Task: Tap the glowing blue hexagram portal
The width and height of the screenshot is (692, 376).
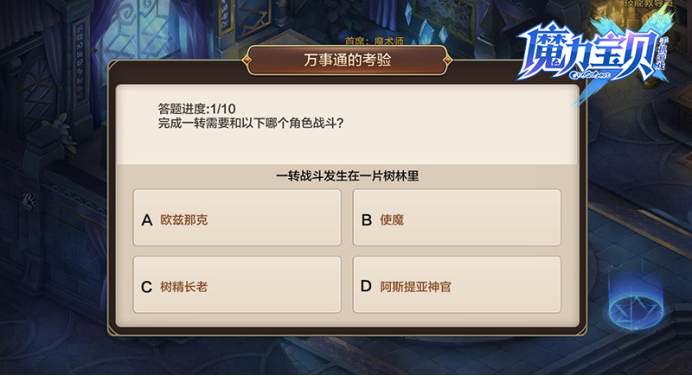Action: pos(636,309)
